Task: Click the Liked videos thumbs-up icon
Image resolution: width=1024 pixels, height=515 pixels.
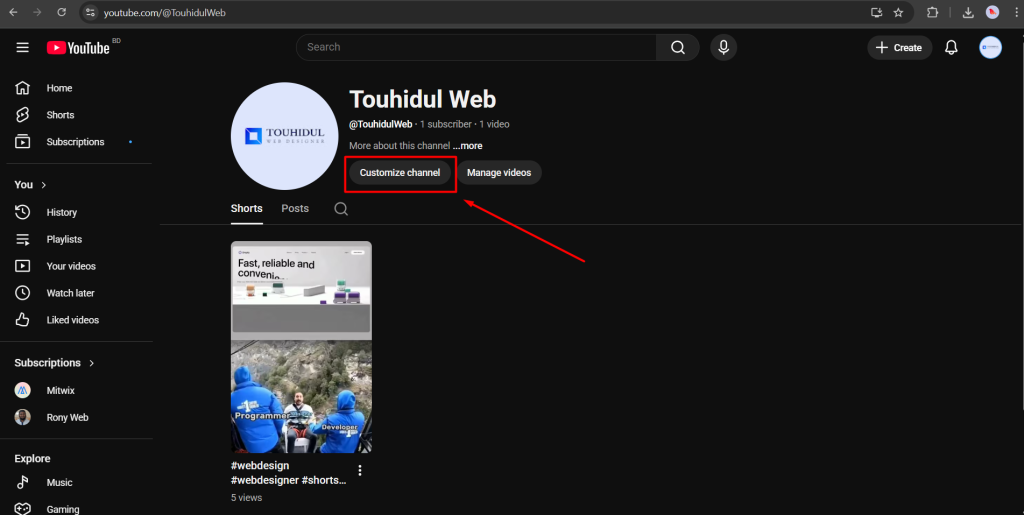Action: click(23, 320)
